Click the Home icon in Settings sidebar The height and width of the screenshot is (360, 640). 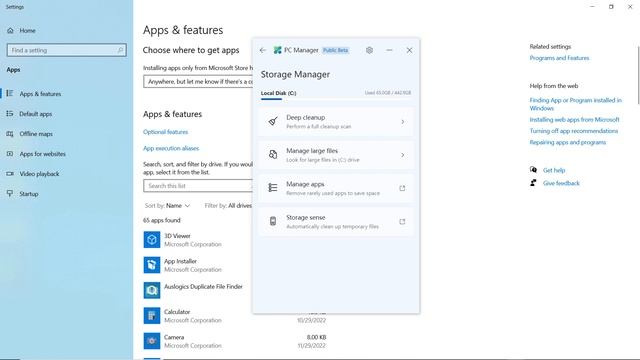pos(11,31)
